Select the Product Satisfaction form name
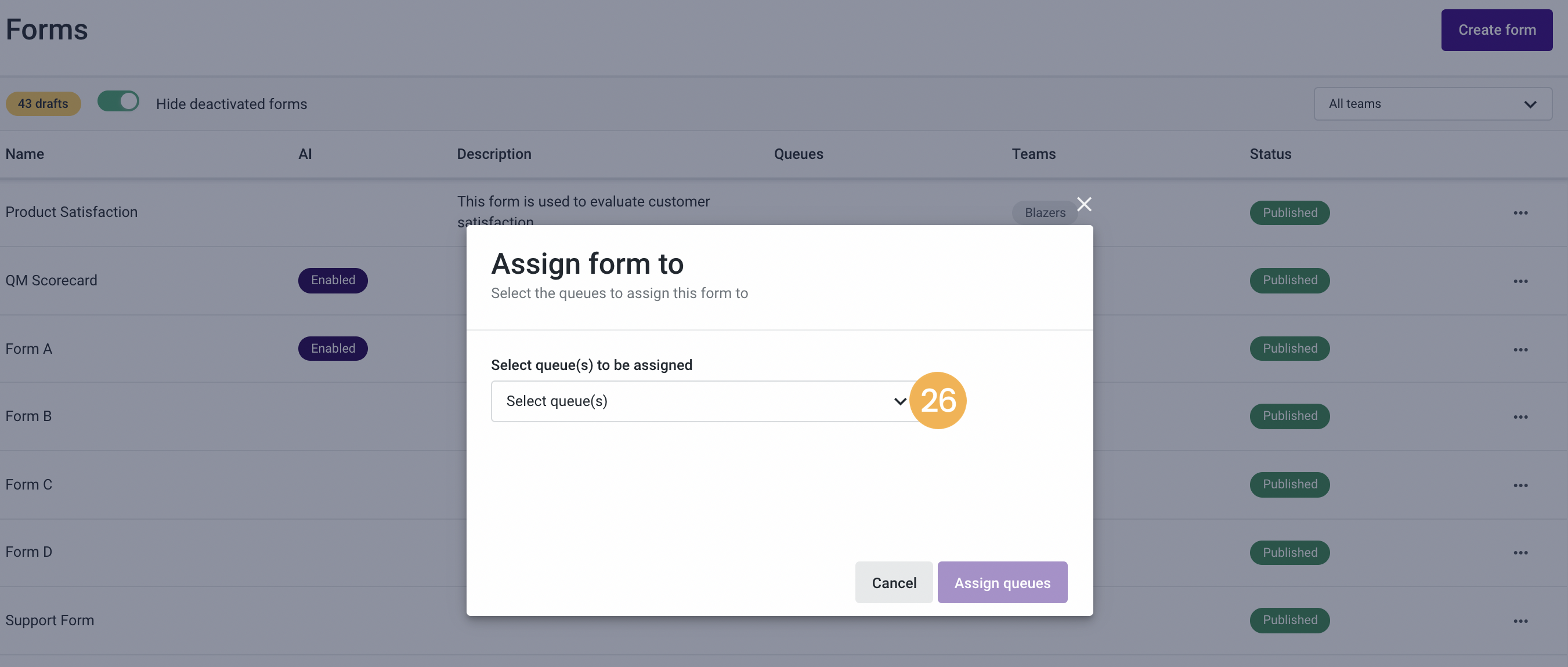Screen dimensions: 1568x667 pyautogui.click(x=71, y=211)
